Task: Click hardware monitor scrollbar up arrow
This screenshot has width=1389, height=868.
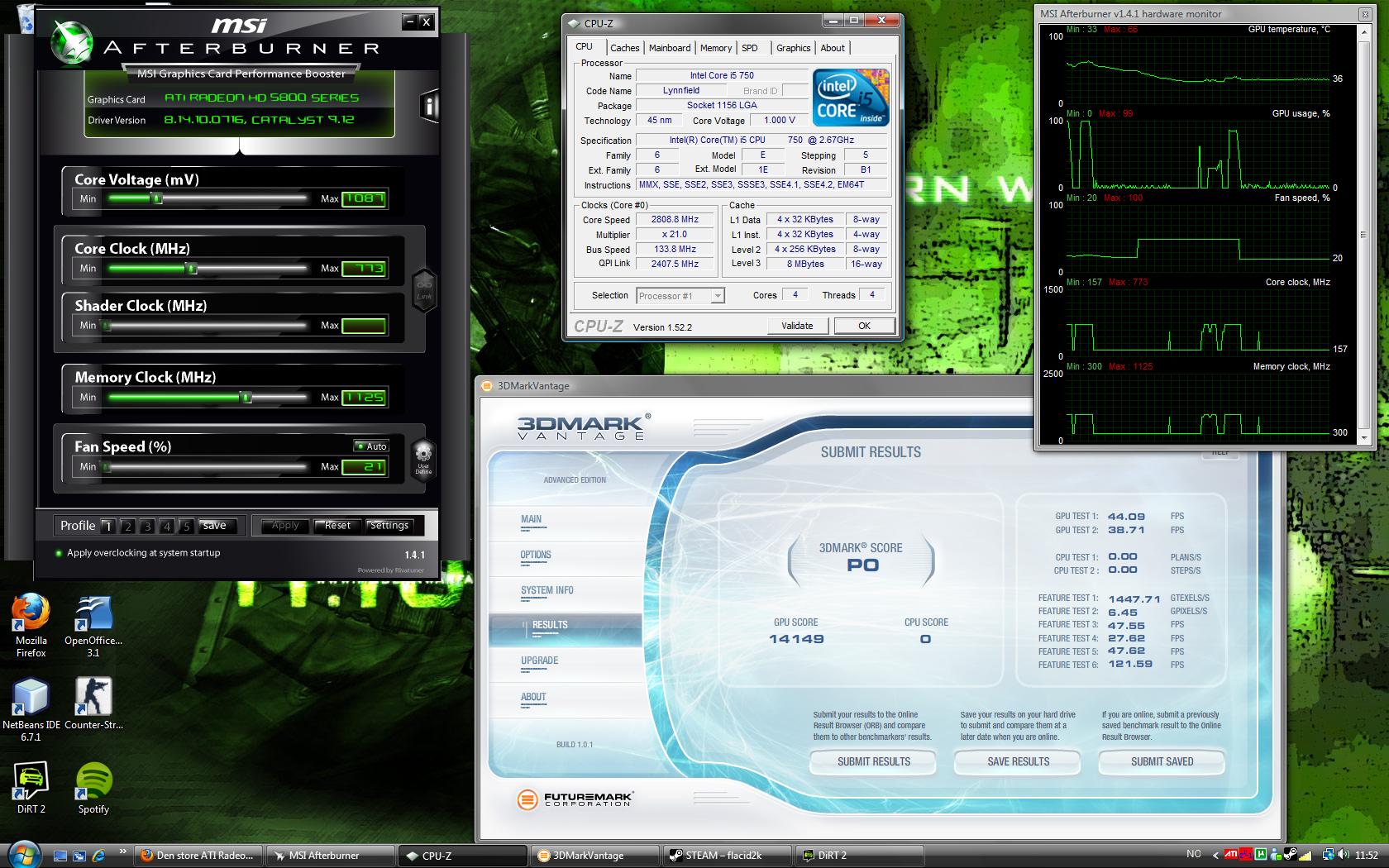Action: tap(1363, 33)
